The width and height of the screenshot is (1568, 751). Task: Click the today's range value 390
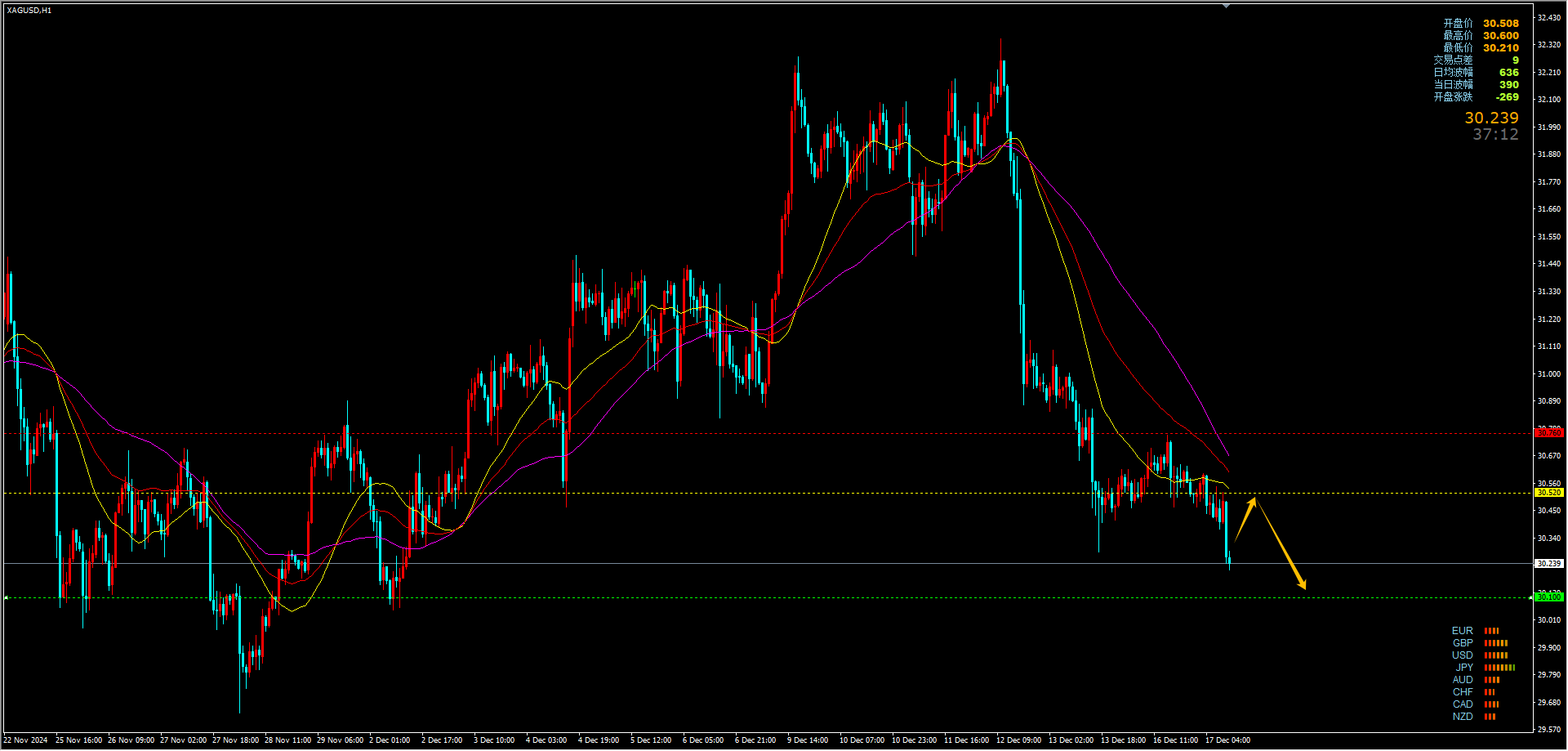[x=1509, y=85]
